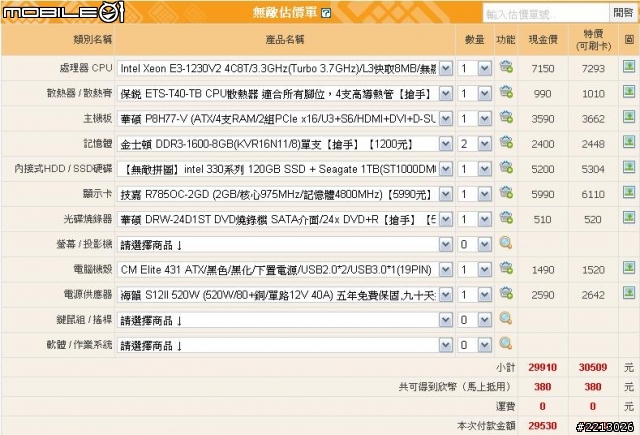The width and height of the screenshot is (640, 435).
Task: Open the 軟體/作業系統 product dropdown
Action: (285, 346)
